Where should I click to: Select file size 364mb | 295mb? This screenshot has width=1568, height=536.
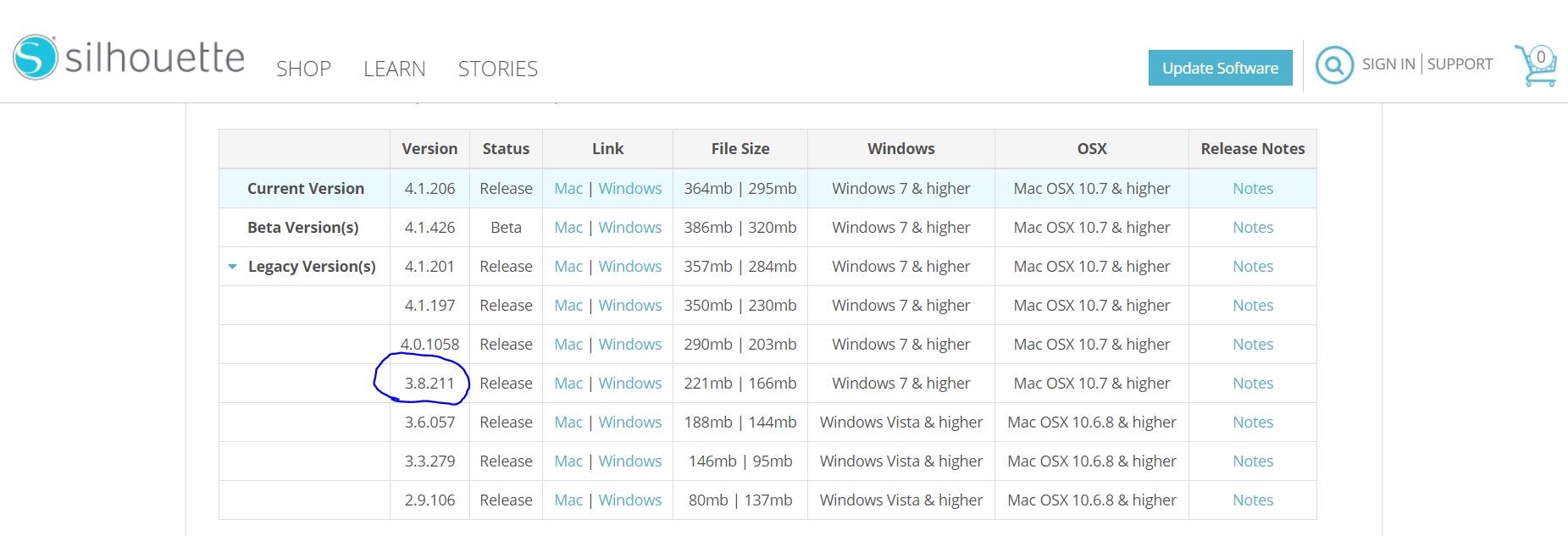(x=740, y=189)
